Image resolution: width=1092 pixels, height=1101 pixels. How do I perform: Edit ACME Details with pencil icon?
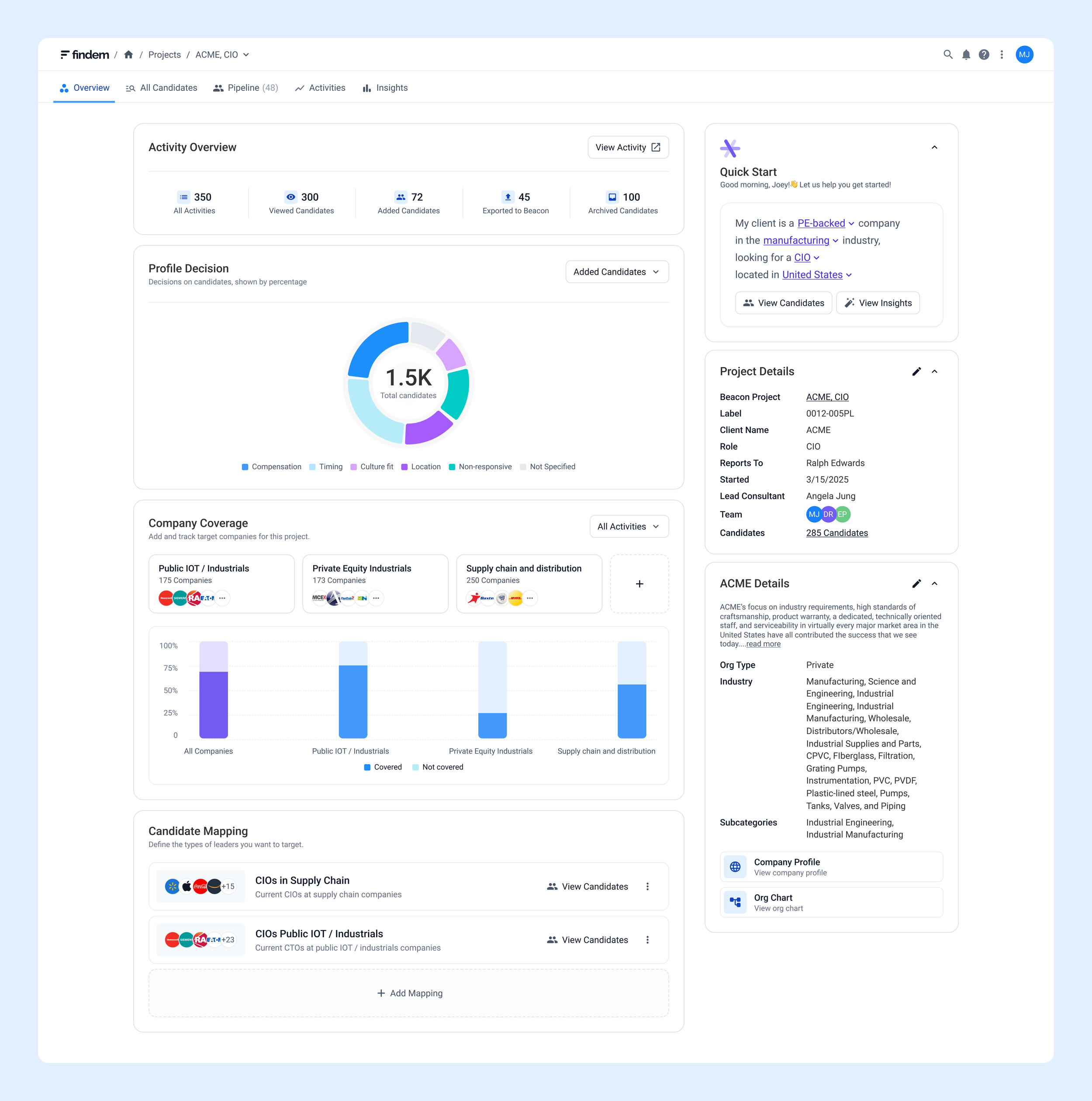(916, 584)
